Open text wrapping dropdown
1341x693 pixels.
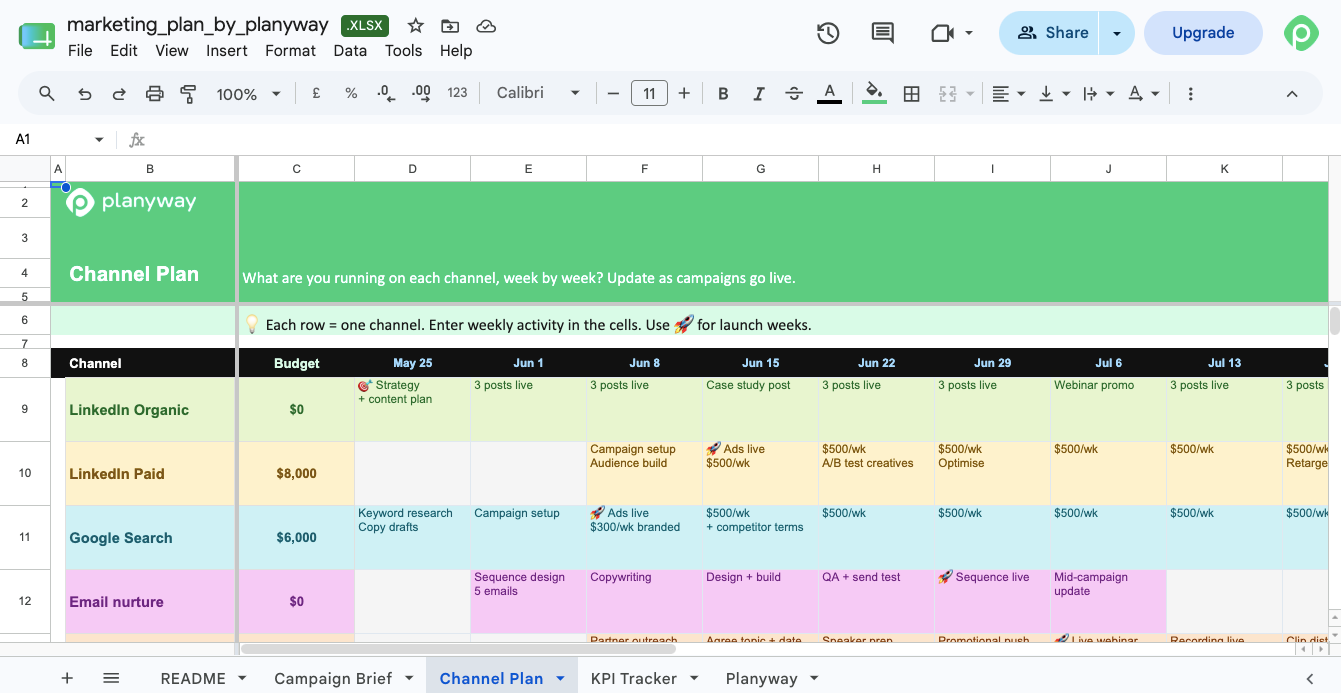1098,93
